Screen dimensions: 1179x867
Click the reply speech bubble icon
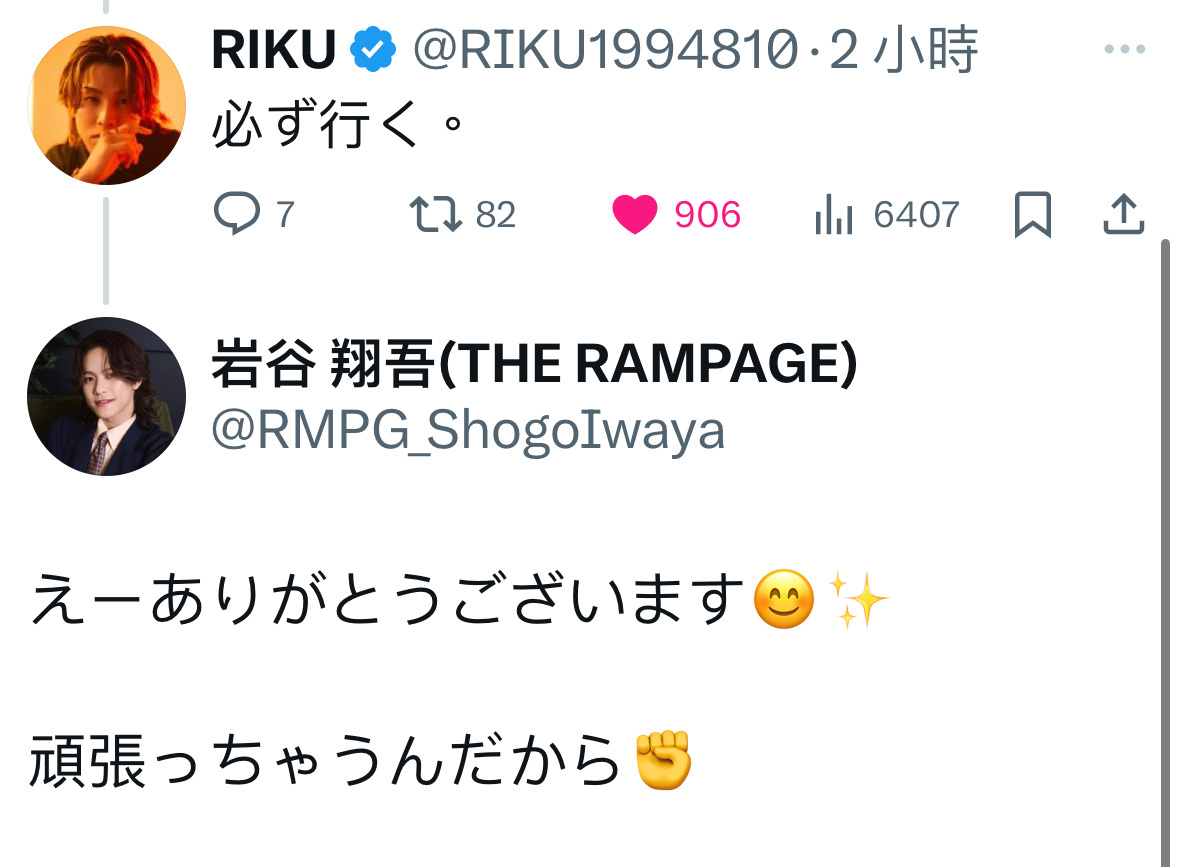click(237, 214)
